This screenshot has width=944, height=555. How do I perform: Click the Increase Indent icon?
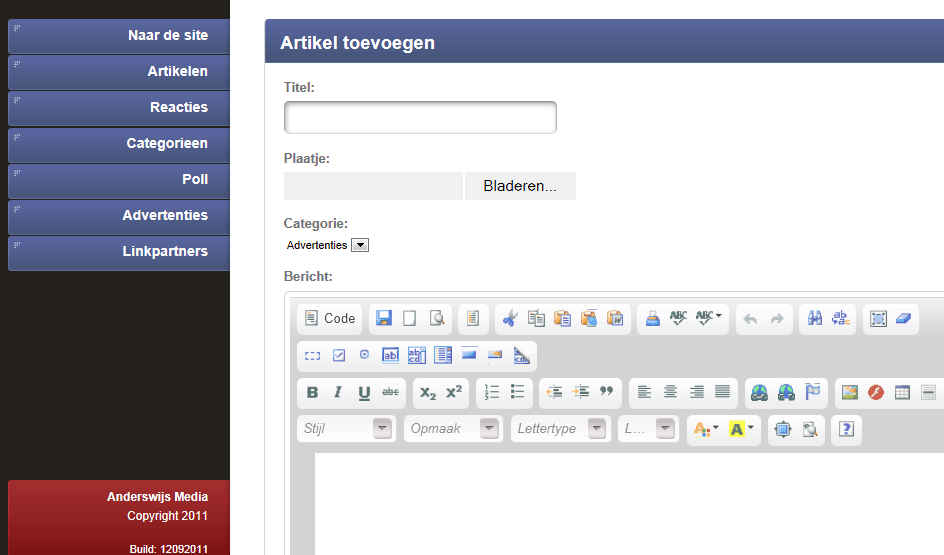click(x=581, y=392)
